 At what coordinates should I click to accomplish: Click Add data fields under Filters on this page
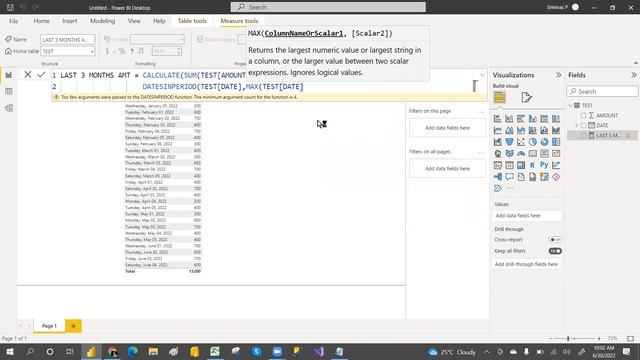point(447,128)
